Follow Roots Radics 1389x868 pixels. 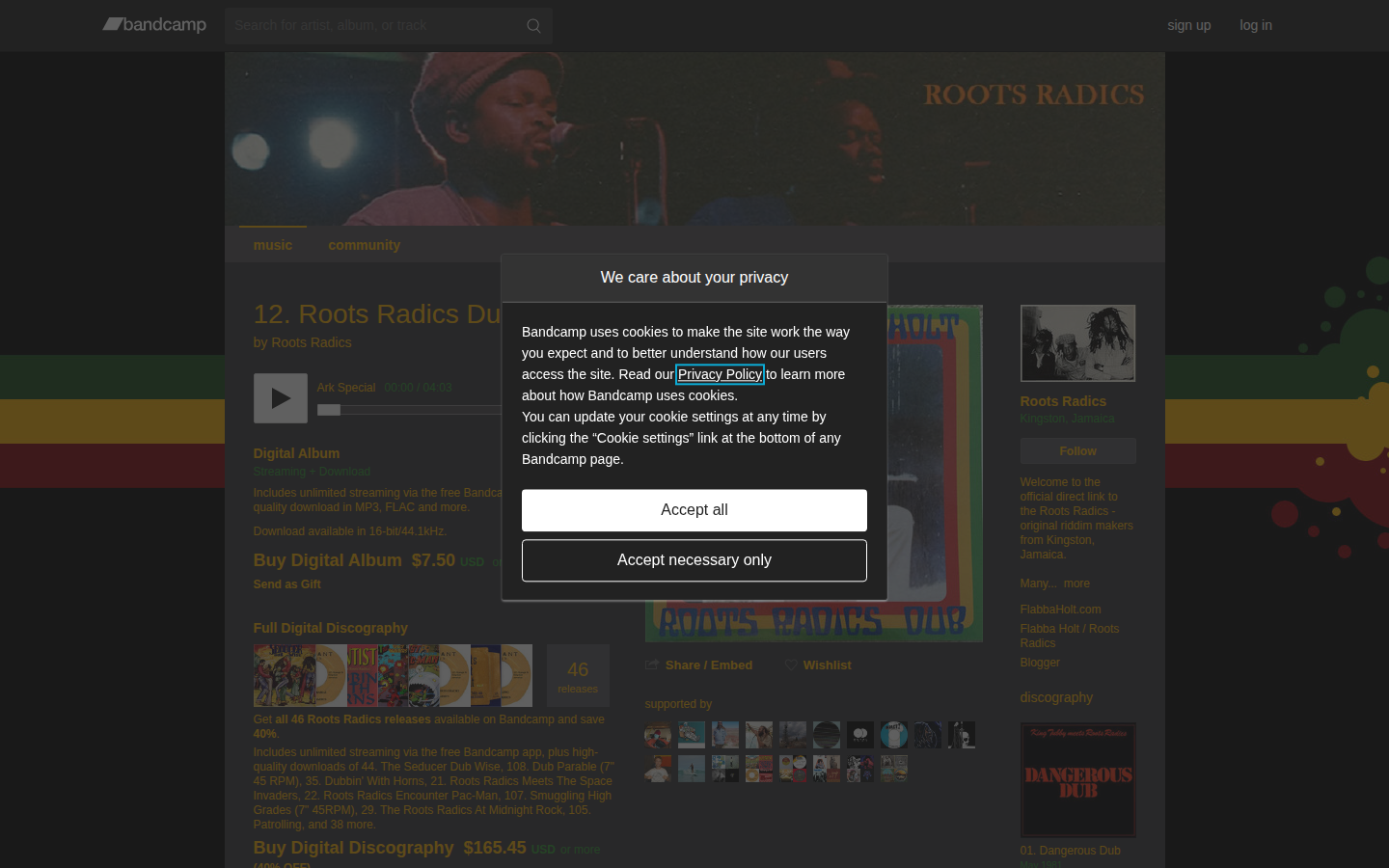(1077, 451)
